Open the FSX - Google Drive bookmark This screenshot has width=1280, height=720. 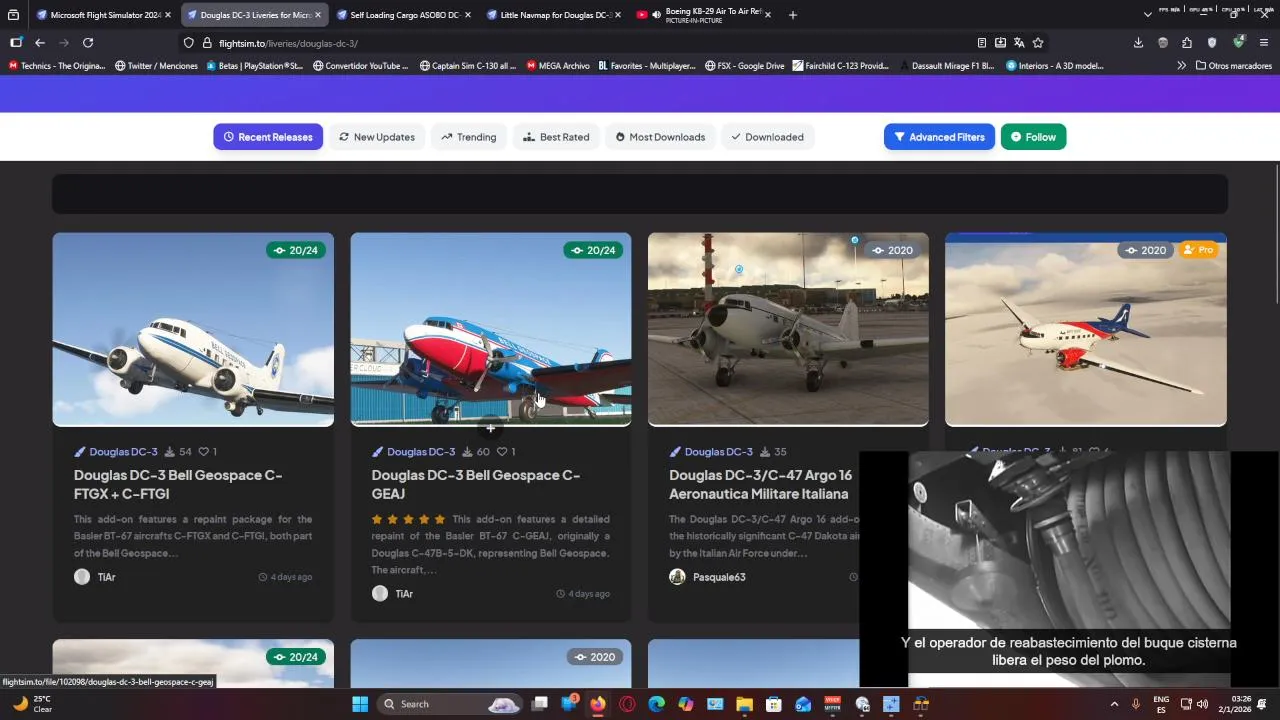(745, 66)
